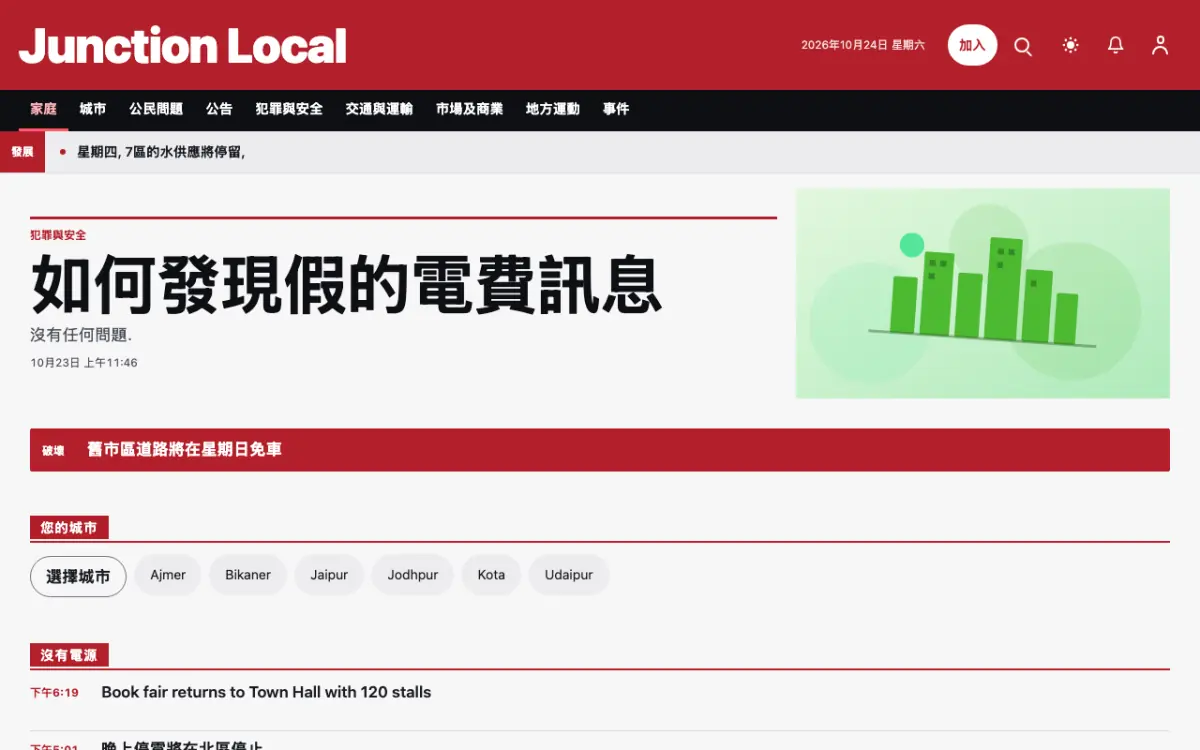Open notifications bell icon
The image size is (1200, 750).
tap(1116, 46)
